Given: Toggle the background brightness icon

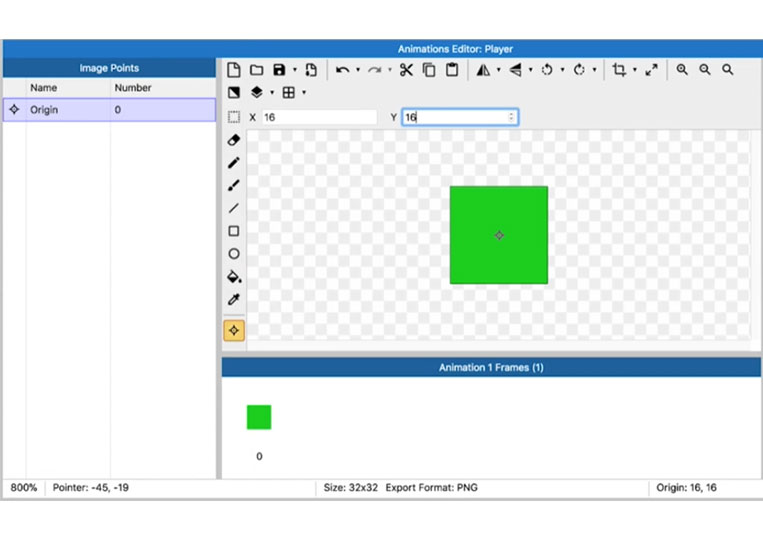Looking at the screenshot, I should 234,92.
